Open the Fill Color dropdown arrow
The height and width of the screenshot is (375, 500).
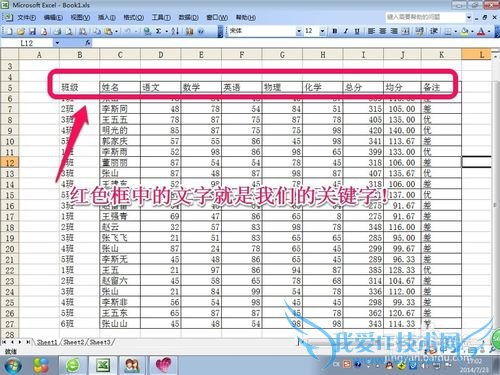(472, 32)
